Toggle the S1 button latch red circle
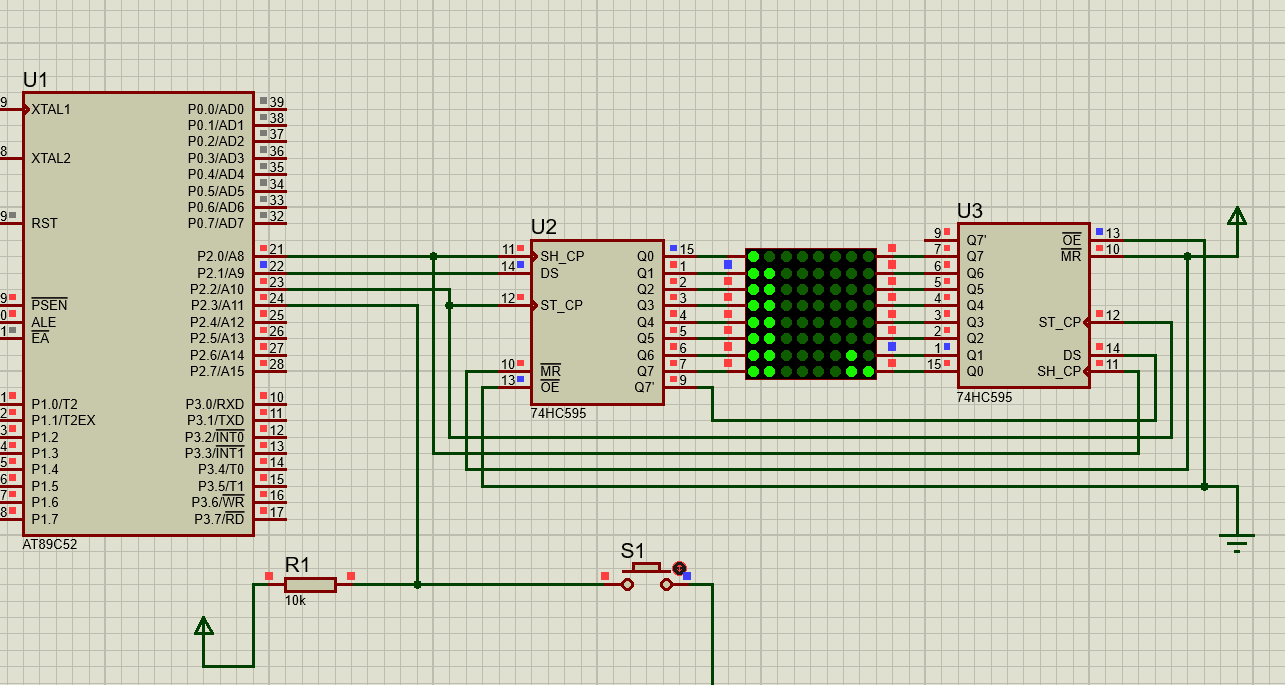Image resolution: width=1285 pixels, height=685 pixels. (x=679, y=568)
